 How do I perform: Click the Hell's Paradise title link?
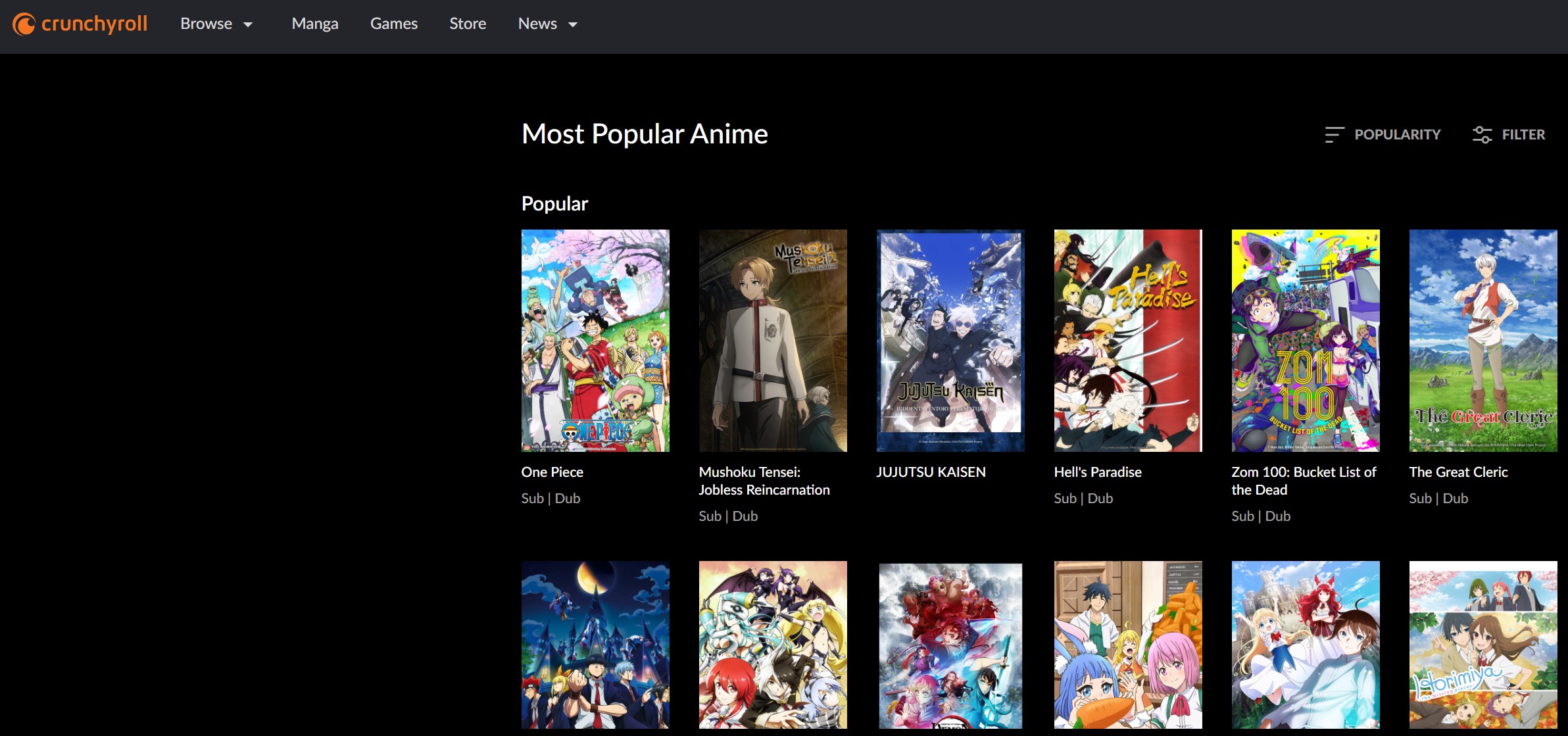point(1098,472)
